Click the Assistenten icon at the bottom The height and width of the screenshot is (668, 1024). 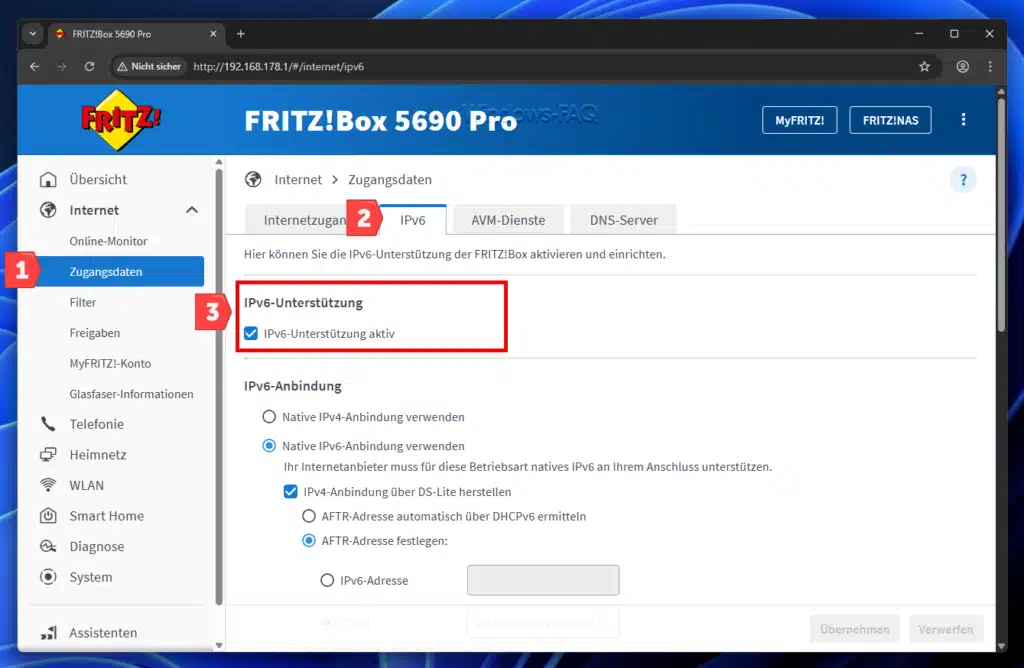[50, 632]
